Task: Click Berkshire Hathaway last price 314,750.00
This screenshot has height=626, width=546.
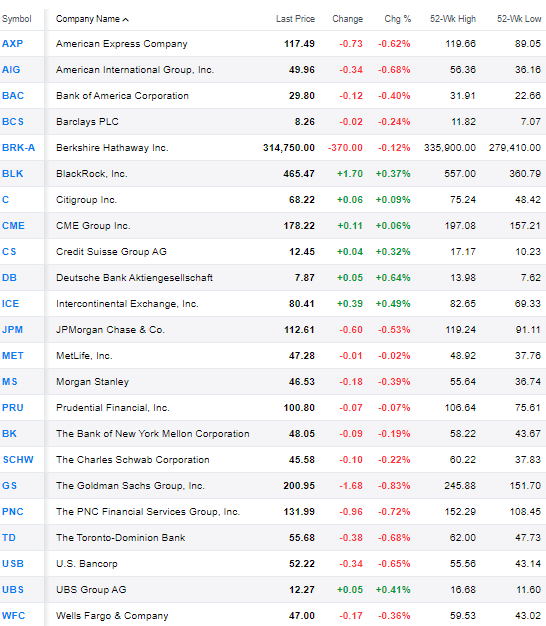Action: point(289,147)
